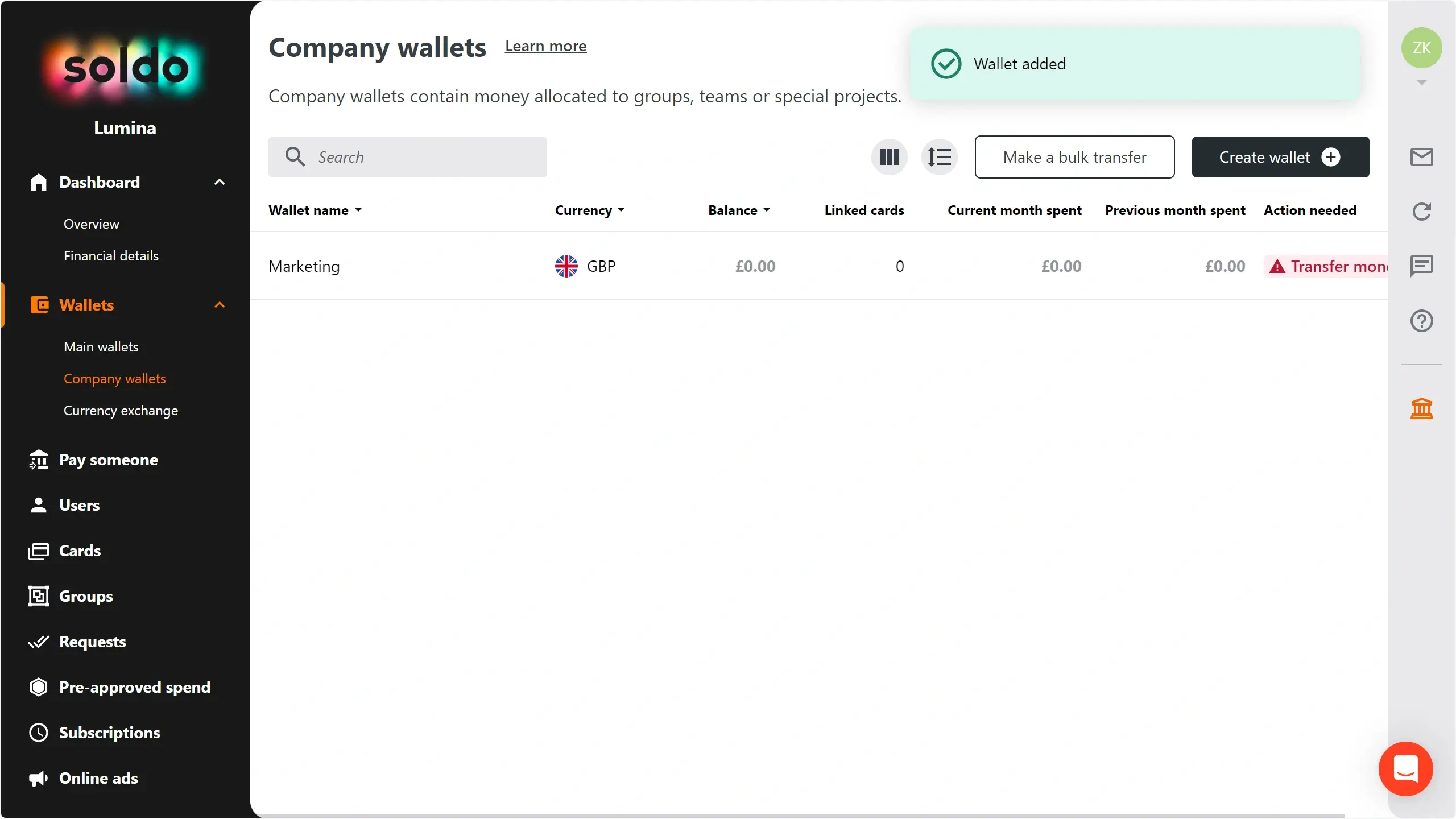Screen dimensions: 1456x819
Task: Click the Requests double-check icon
Action: coord(39,642)
